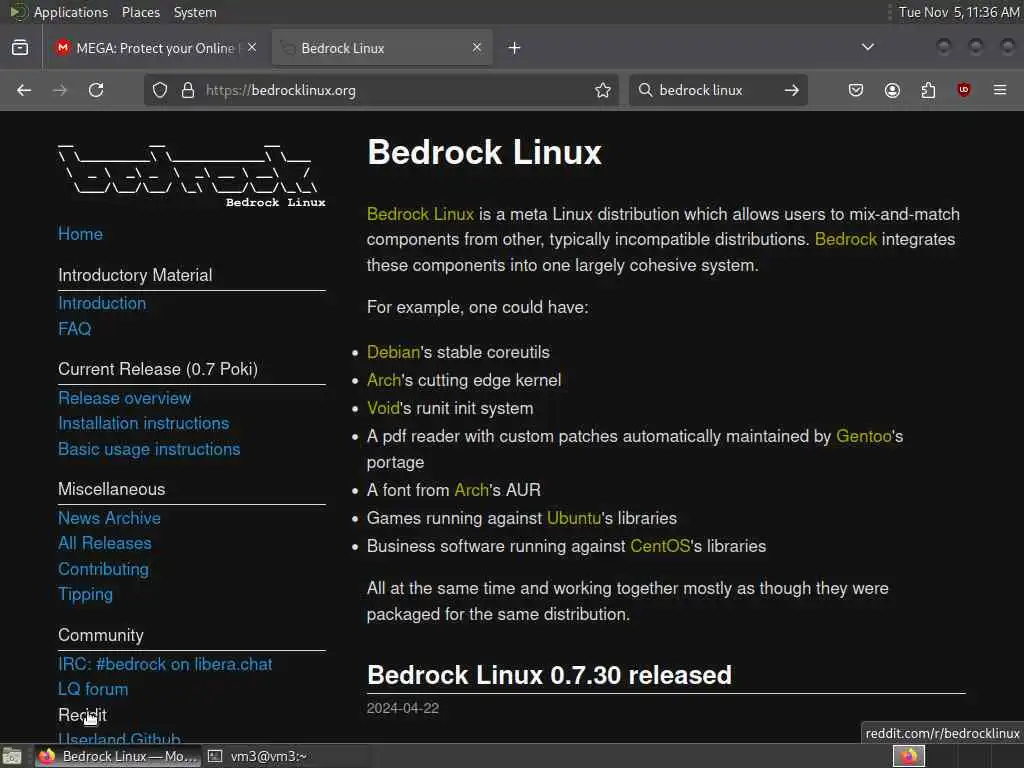Open the Contributing link
This screenshot has width=1024, height=768.
[x=103, y=569]
